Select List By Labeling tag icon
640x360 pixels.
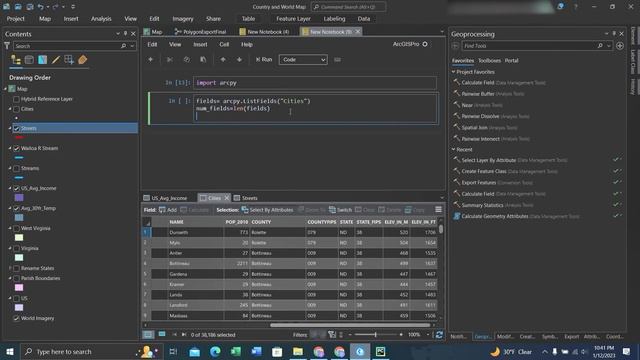(x=82, y=60)
